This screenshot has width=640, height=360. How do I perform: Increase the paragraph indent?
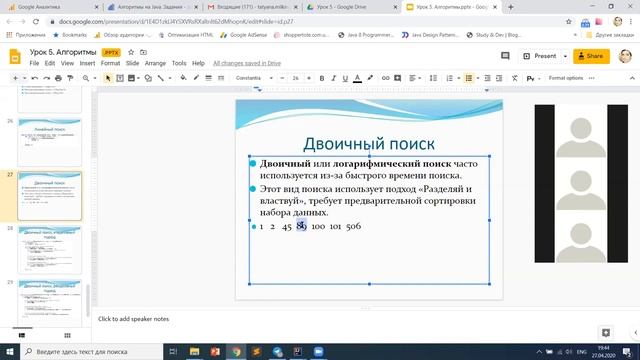coord(499,78)
